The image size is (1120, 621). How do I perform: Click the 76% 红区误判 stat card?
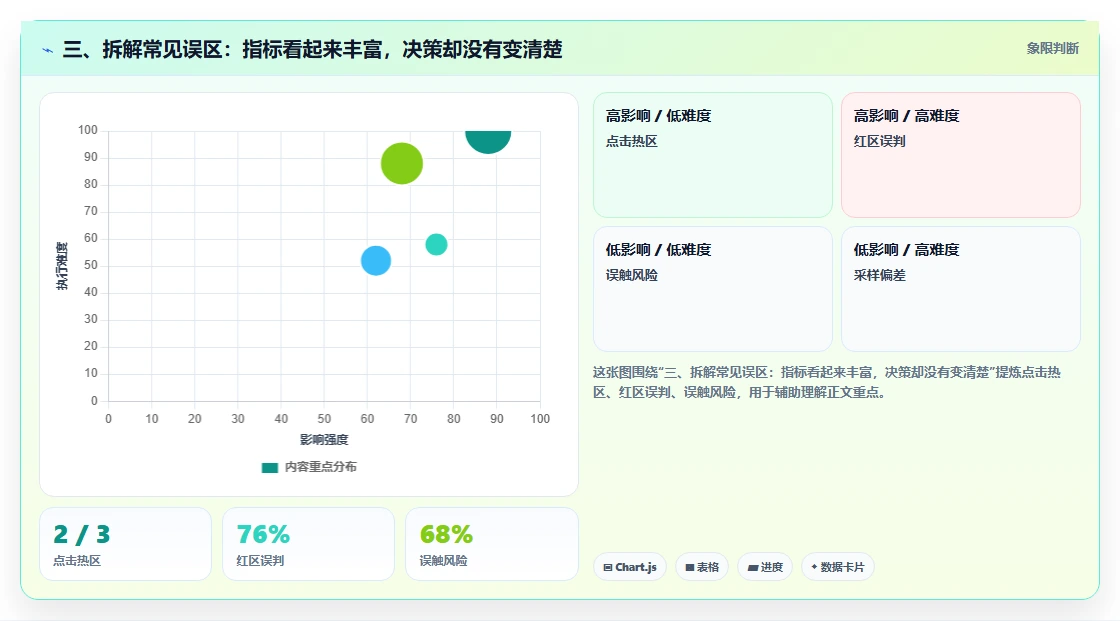pyautogui.click(x=309, y=544)
